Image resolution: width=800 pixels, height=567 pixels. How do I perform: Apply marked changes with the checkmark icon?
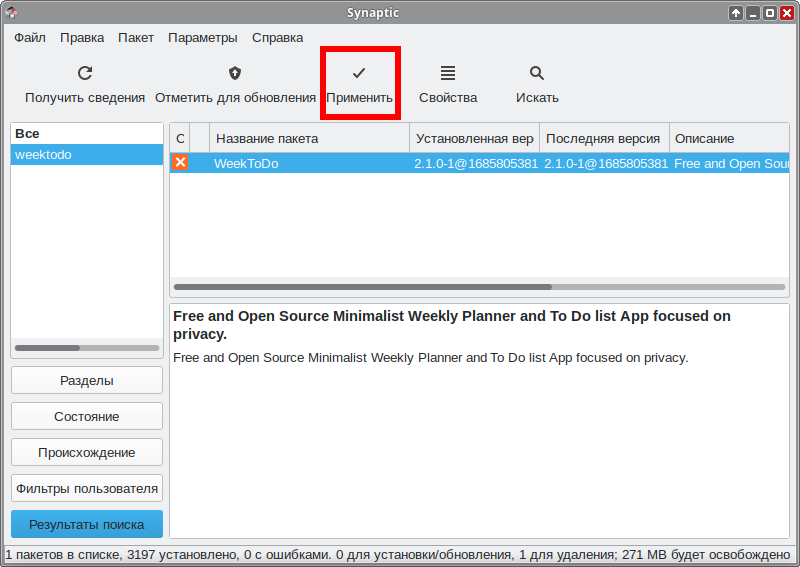click(359, 73)
